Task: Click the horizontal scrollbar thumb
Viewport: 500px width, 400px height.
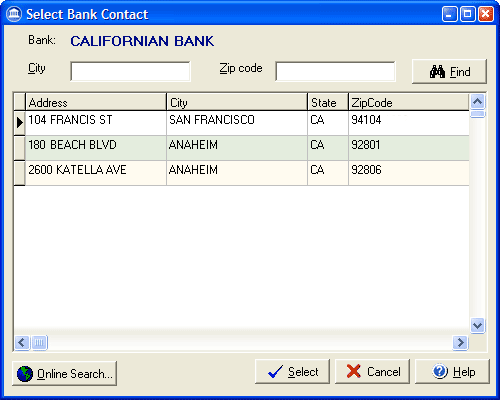Action: (39, 342)
